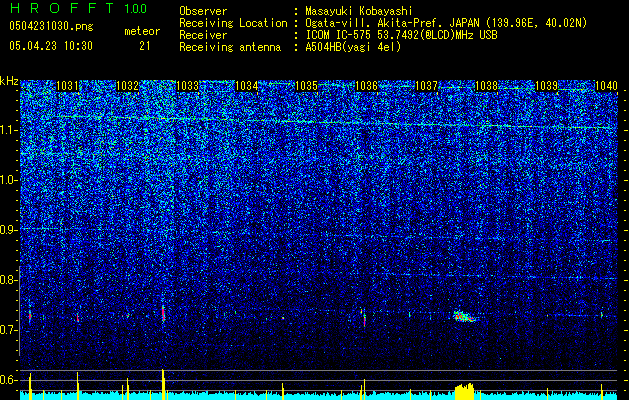Click the 0.7 kHz frequency axis label
This screenshot has height=400, width=629.
pos(8,330)
